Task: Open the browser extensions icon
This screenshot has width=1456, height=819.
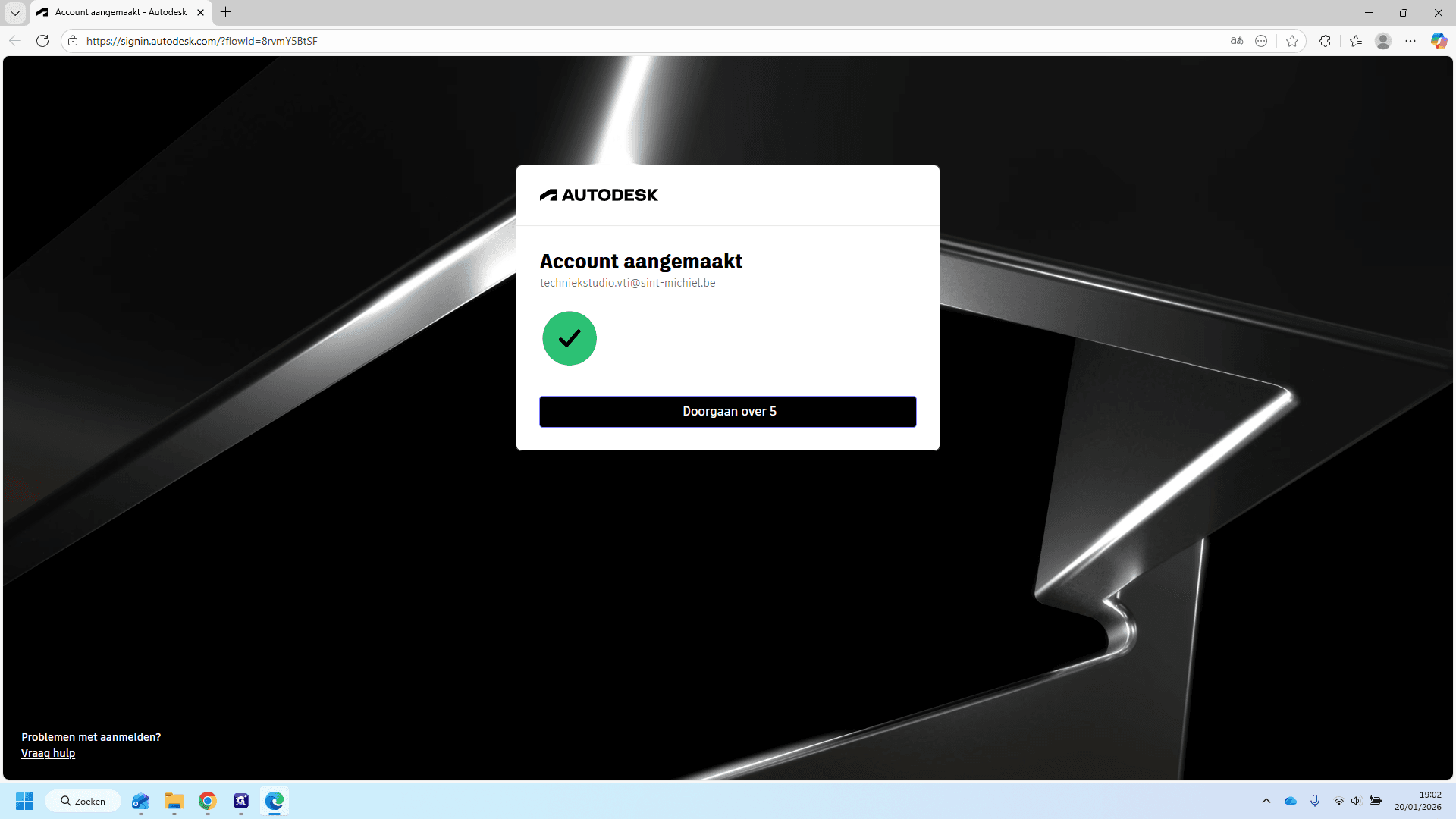Action: click(x=1325, y=41)
